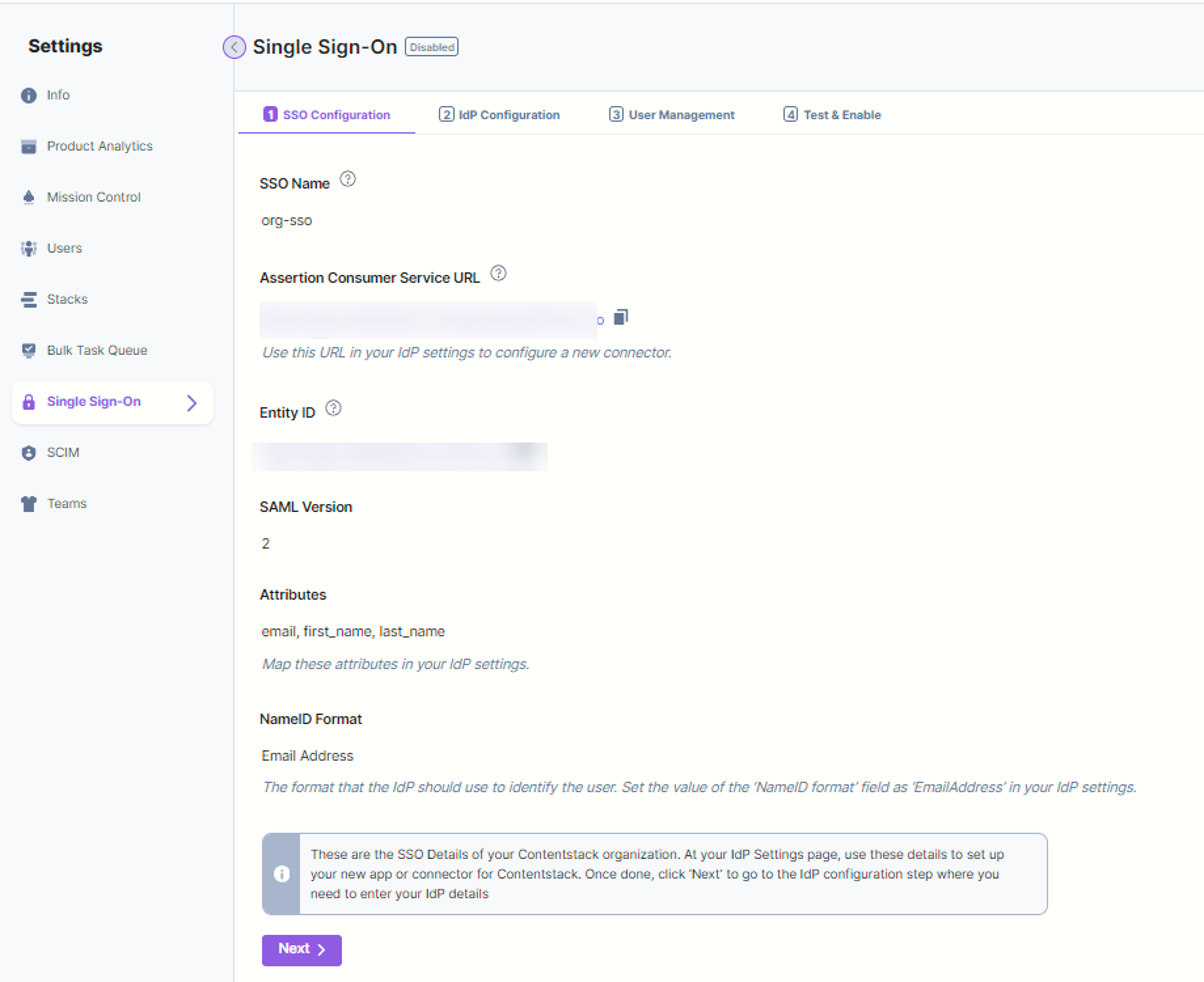Click the Stacks sidebar label
The image size is (1204, 982).
(67, 299)
